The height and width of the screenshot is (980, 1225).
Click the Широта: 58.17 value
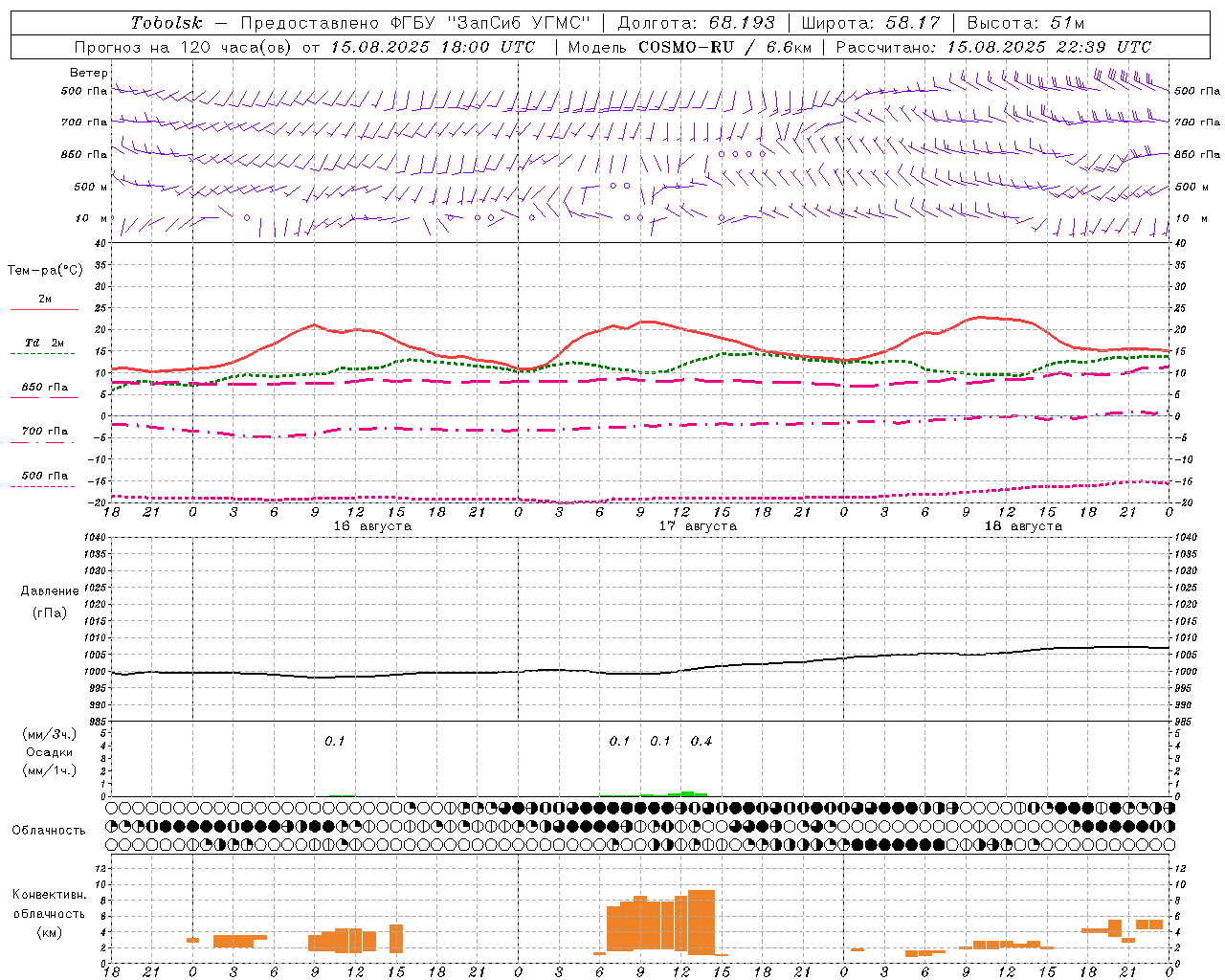tap(871, 23)
